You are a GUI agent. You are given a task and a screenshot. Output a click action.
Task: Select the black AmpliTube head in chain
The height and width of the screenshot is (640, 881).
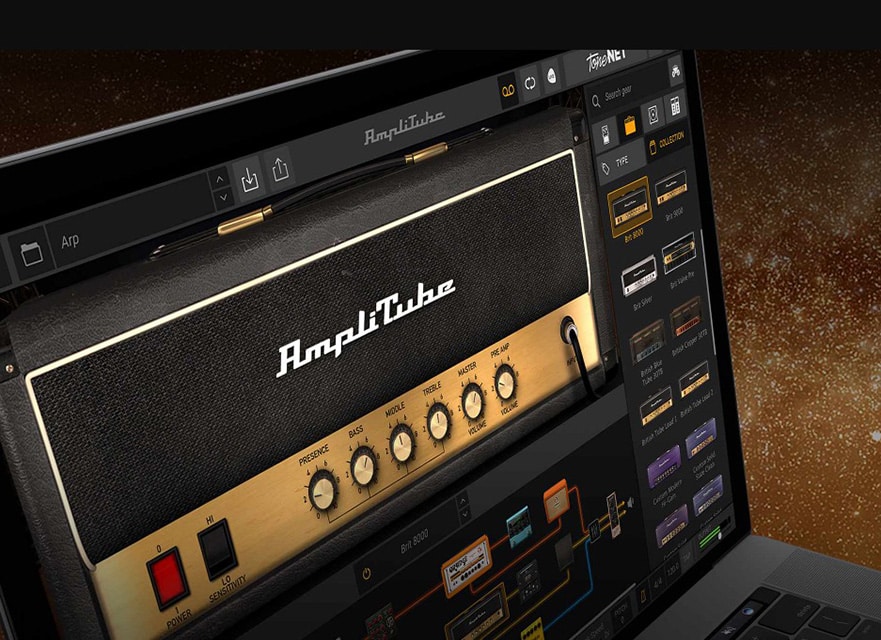click(478, 615)
